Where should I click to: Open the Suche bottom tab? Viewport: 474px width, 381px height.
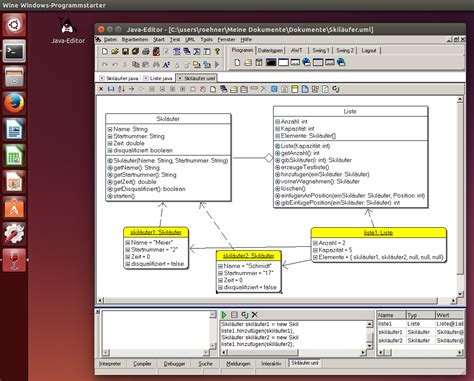coord(205,364)
